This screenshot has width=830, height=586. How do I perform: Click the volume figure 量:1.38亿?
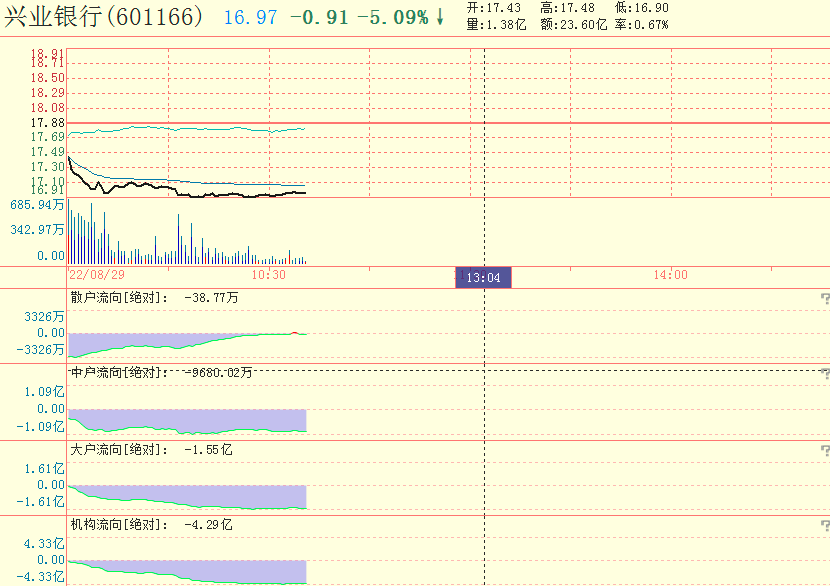pos(497,24)
